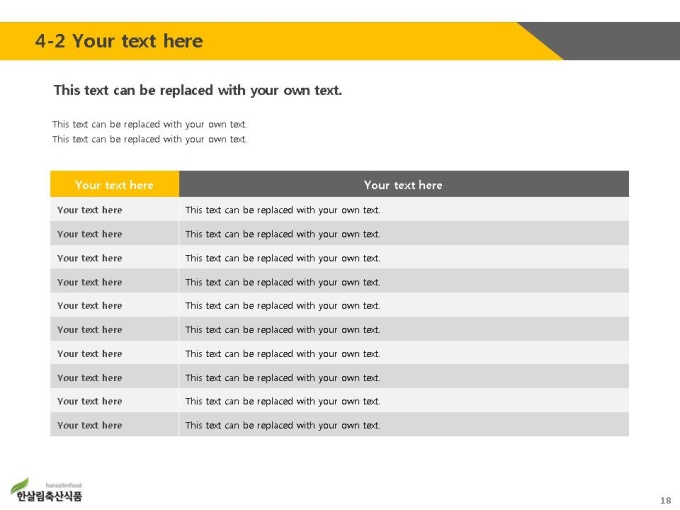Click the Korean 한살림축산식품 logo text
The width and height of the screenshot is (680, 510).
pos(49,496)
